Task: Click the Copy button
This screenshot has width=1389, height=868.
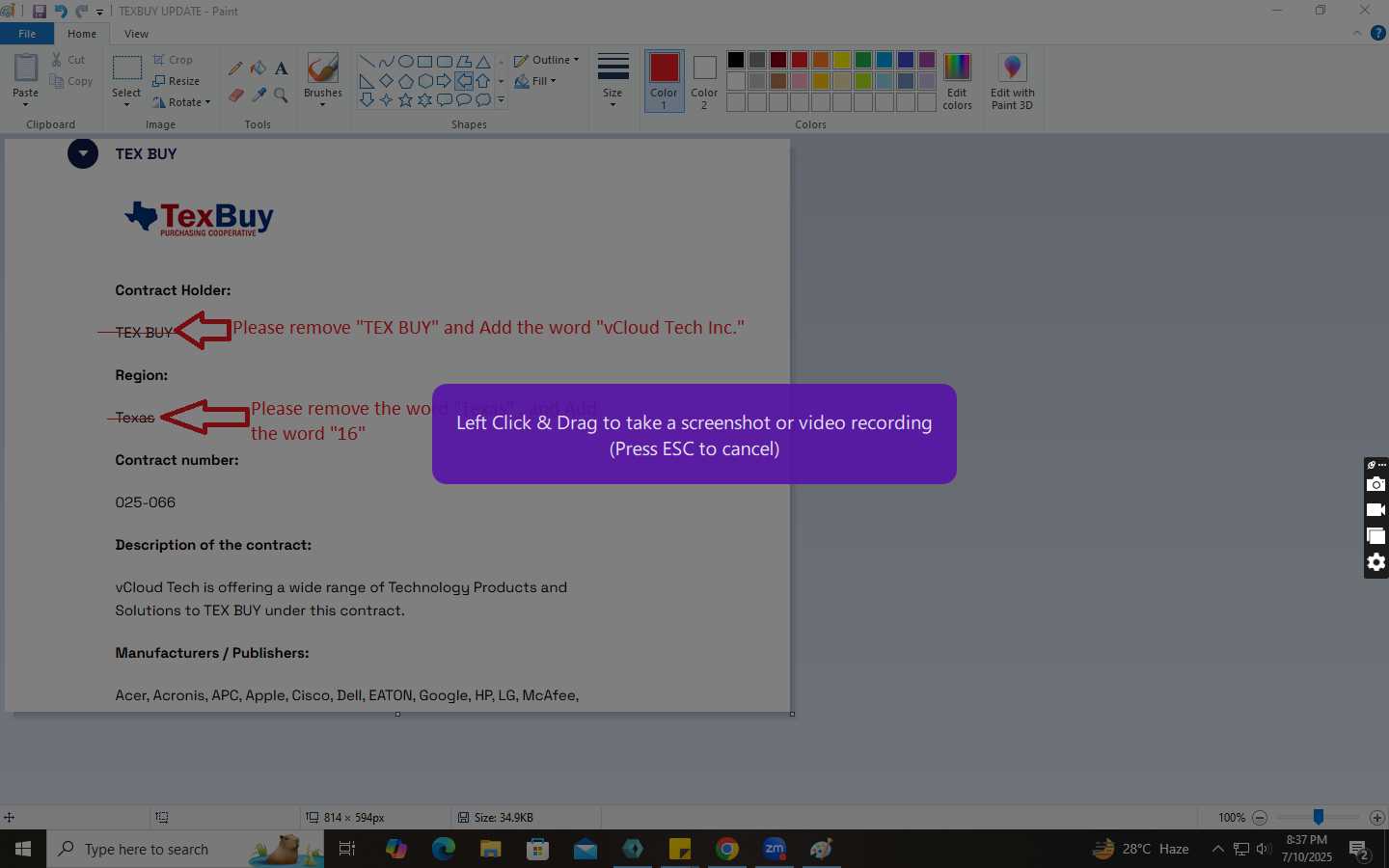Action: pos(71,81)
